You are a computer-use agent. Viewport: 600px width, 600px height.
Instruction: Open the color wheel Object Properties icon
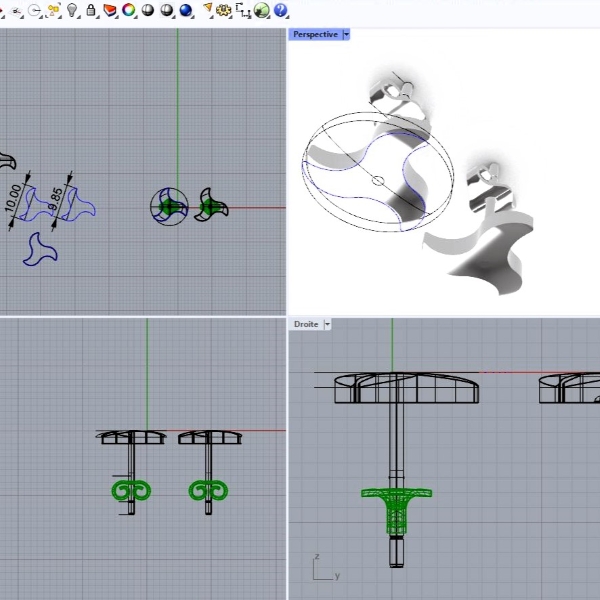pyautogui.click(x=129, y=11)
